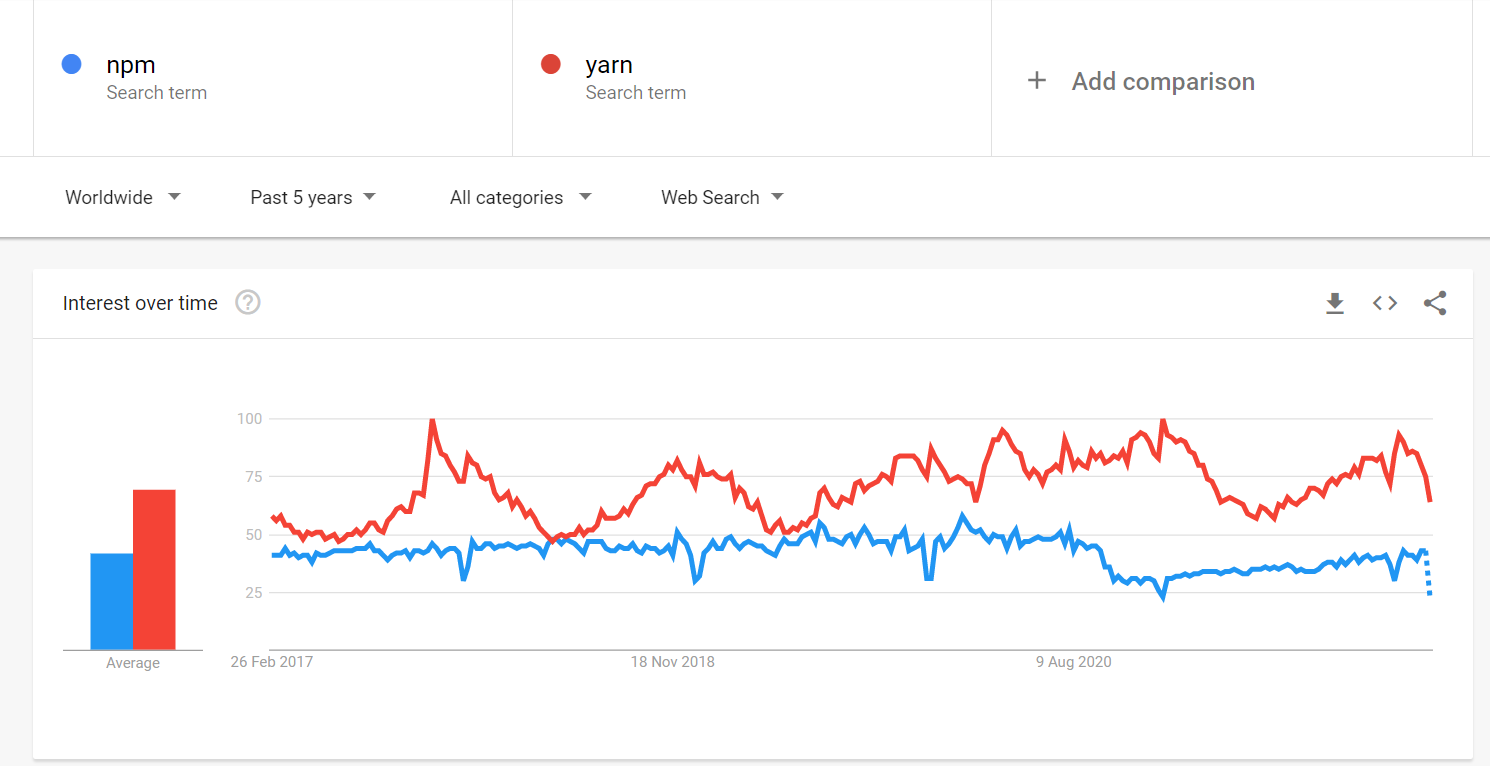Viewport: 1490px width, 766px height.
Task: Open the Worldwide region selector
Action: pos(109,197)
